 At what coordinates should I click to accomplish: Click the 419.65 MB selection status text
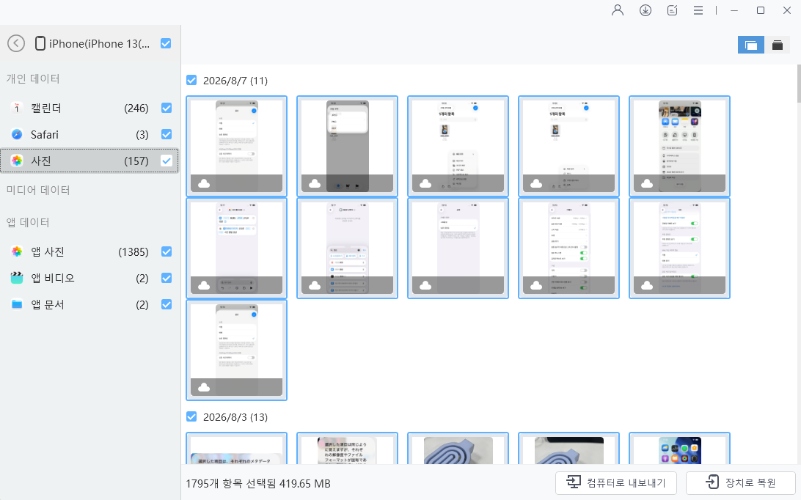point(258,483)
